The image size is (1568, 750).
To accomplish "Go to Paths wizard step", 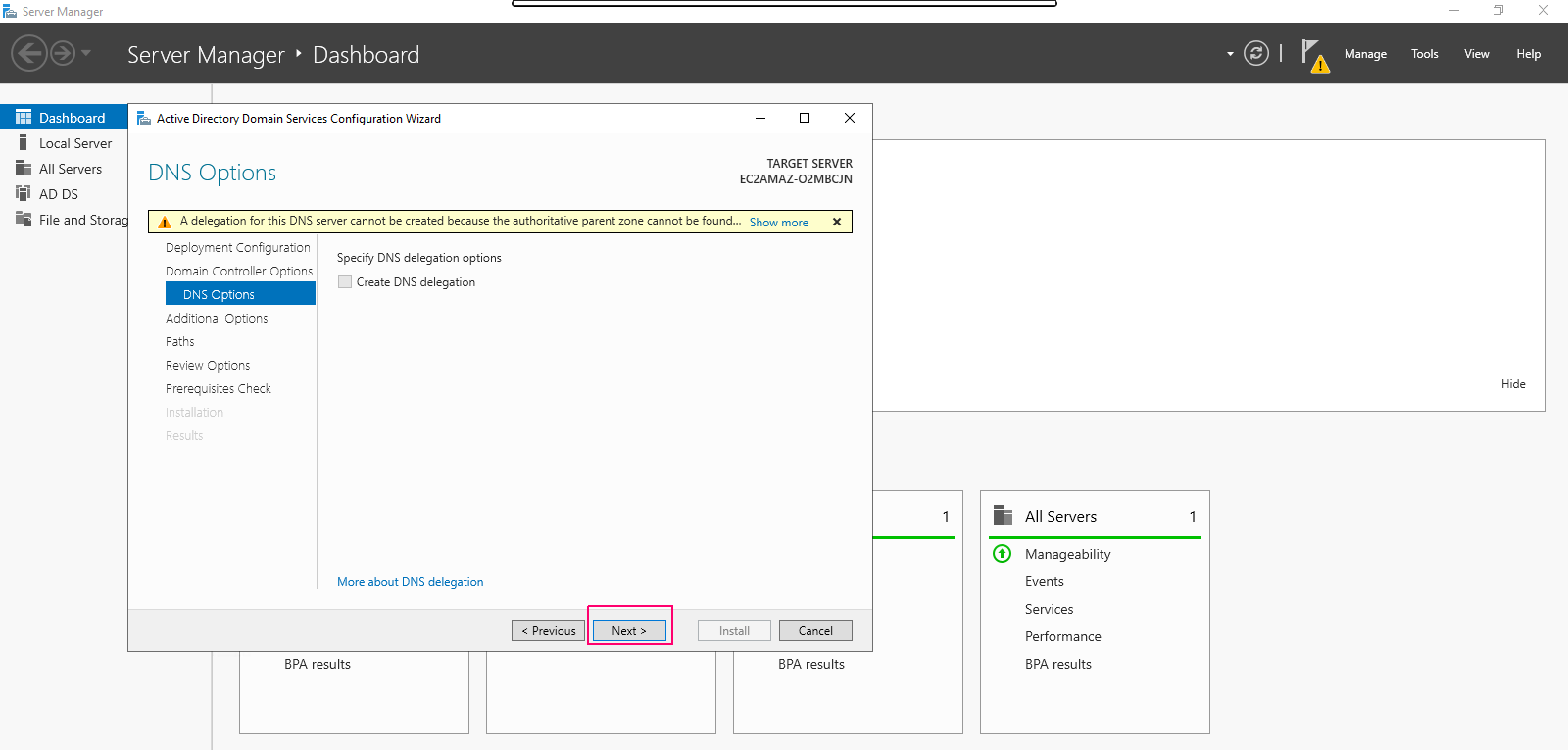I will 180,342.
